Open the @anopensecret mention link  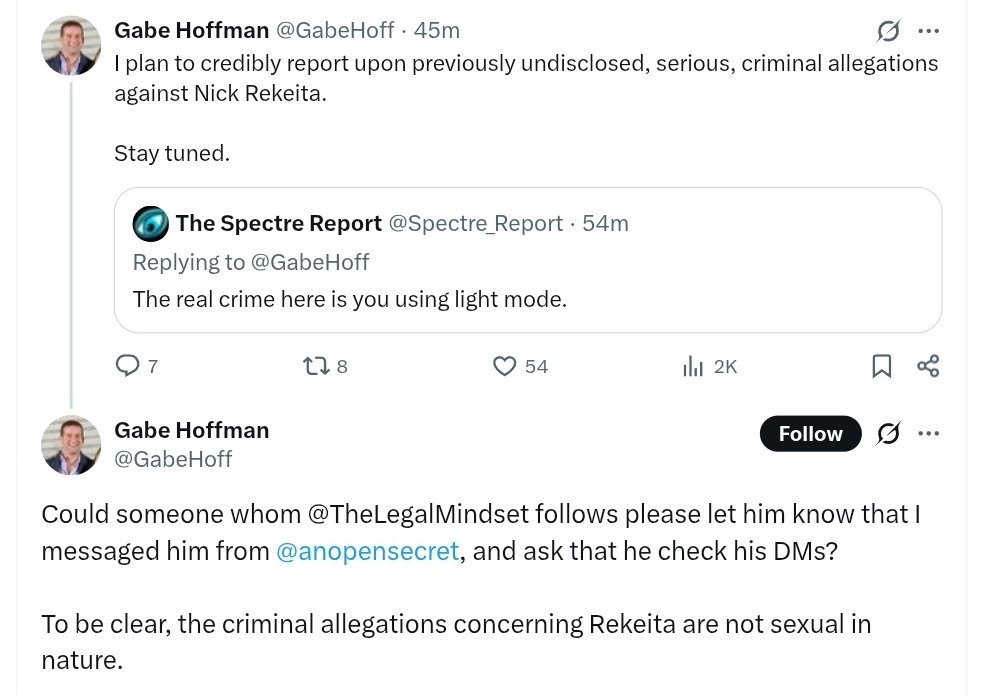[x=367, y=550]
